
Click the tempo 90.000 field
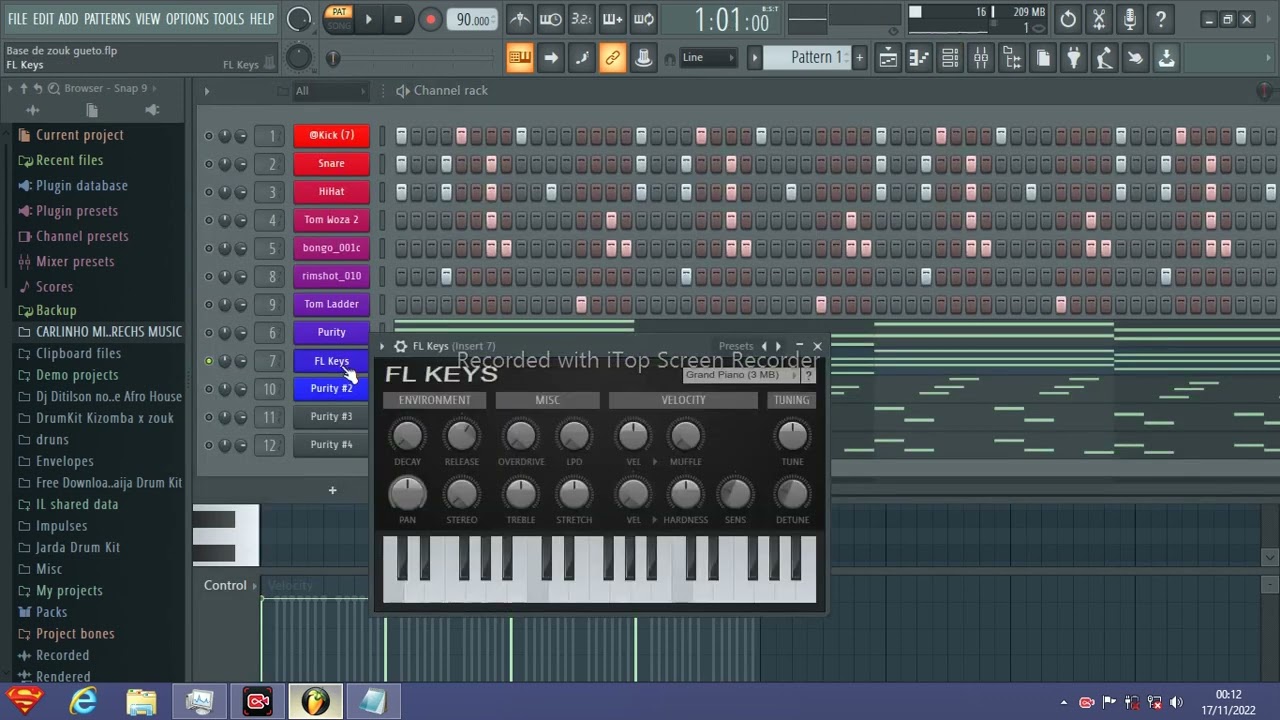point(473,20)
